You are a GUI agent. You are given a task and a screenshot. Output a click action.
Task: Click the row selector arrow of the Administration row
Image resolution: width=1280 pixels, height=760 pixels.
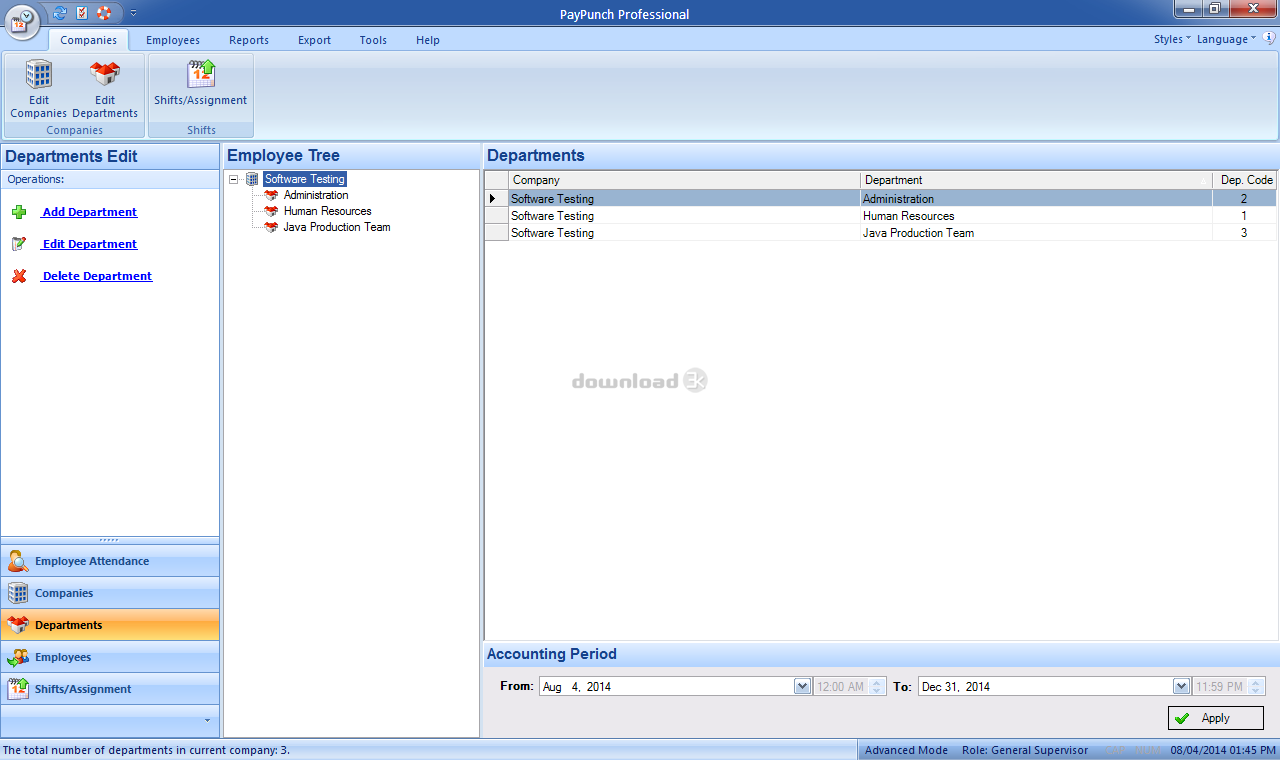coord(496,198)
